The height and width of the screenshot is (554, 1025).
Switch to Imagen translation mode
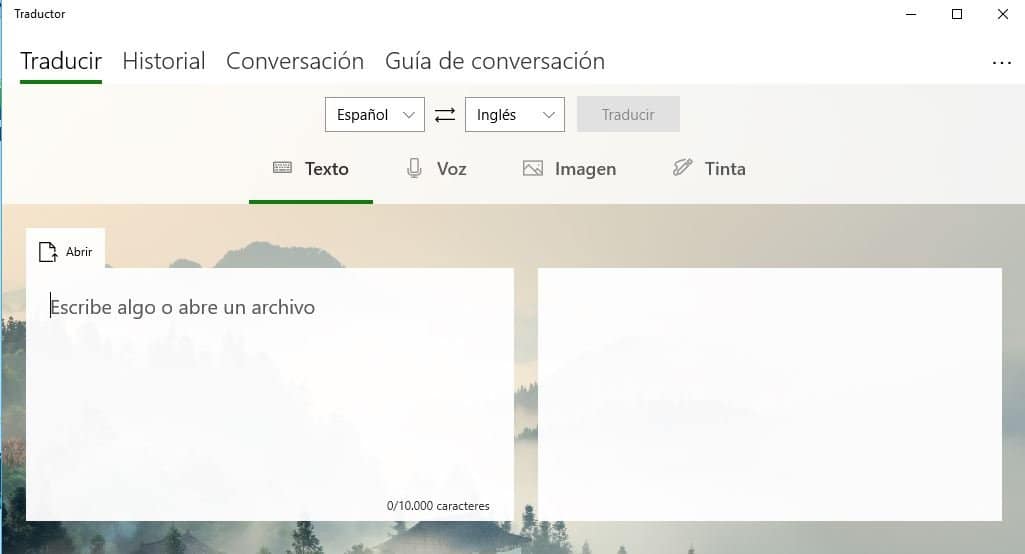pos(569,169)
